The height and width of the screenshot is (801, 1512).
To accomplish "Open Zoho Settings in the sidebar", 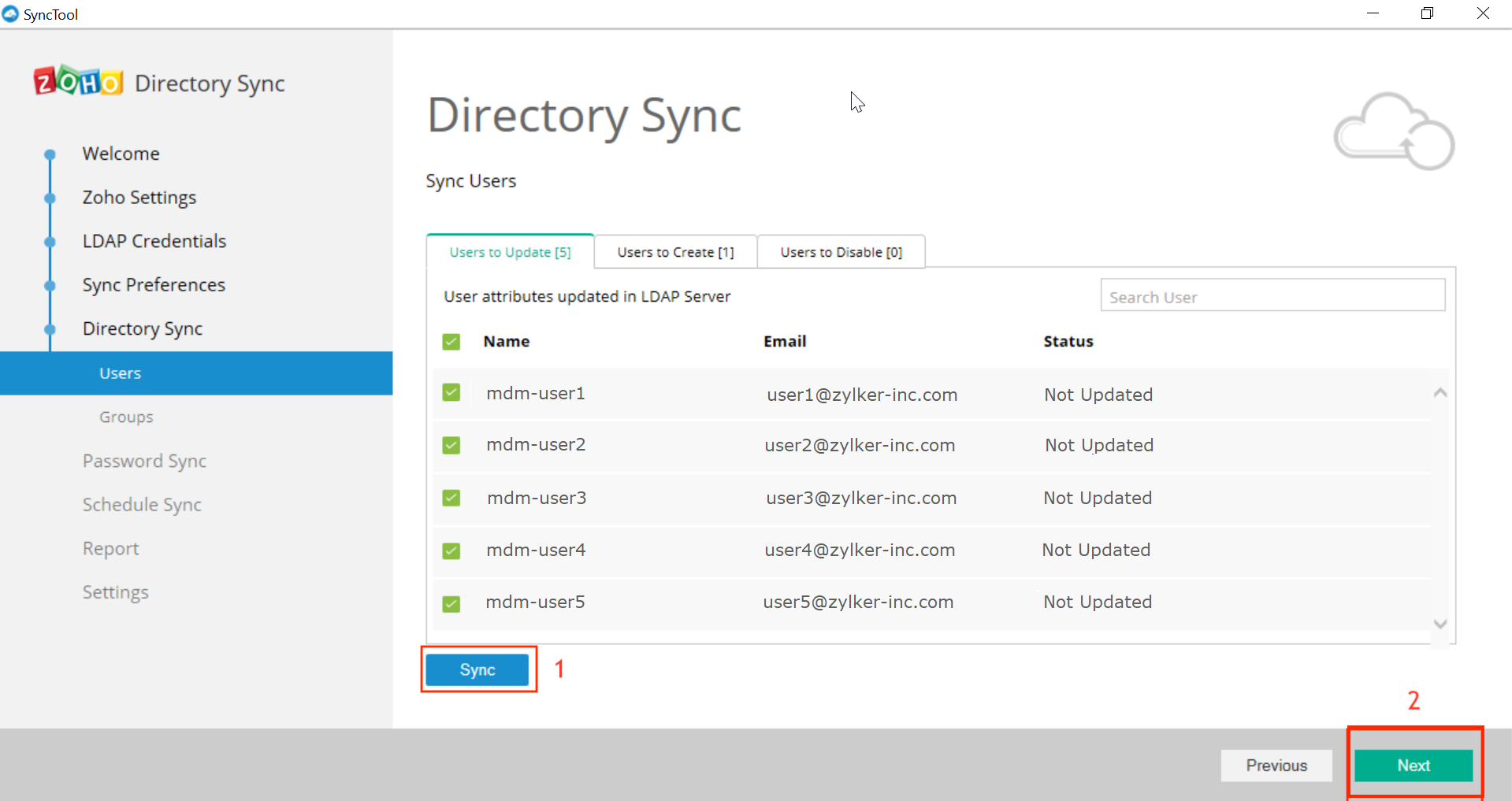I will click(x=139, y=198).
